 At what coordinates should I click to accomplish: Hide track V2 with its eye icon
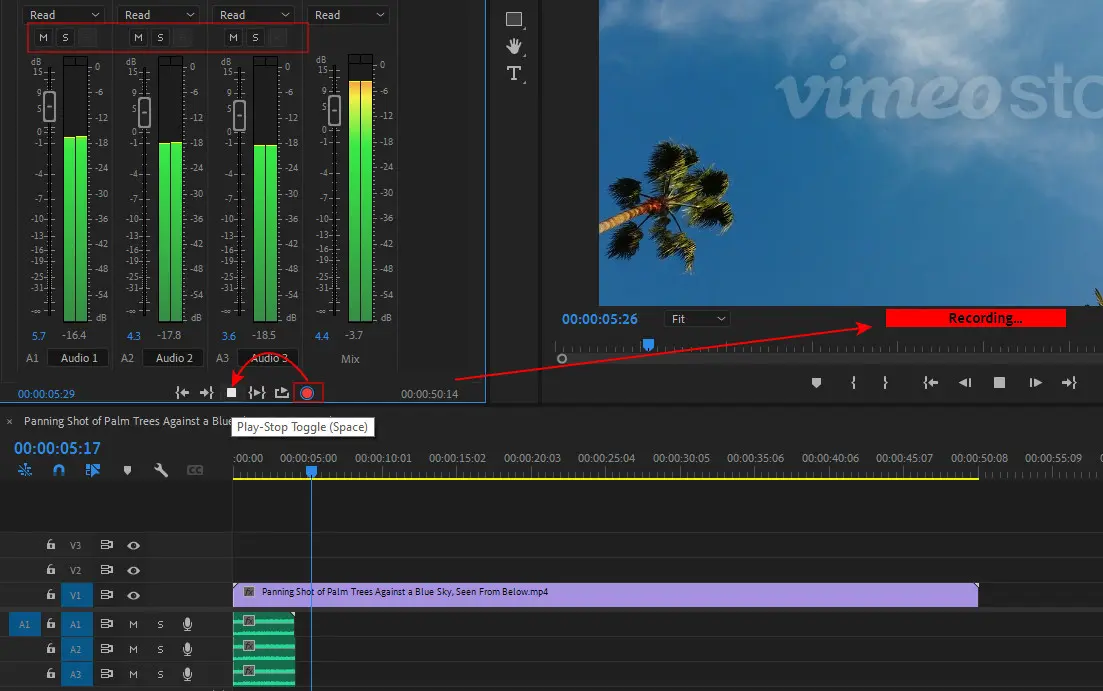point(134,570)
